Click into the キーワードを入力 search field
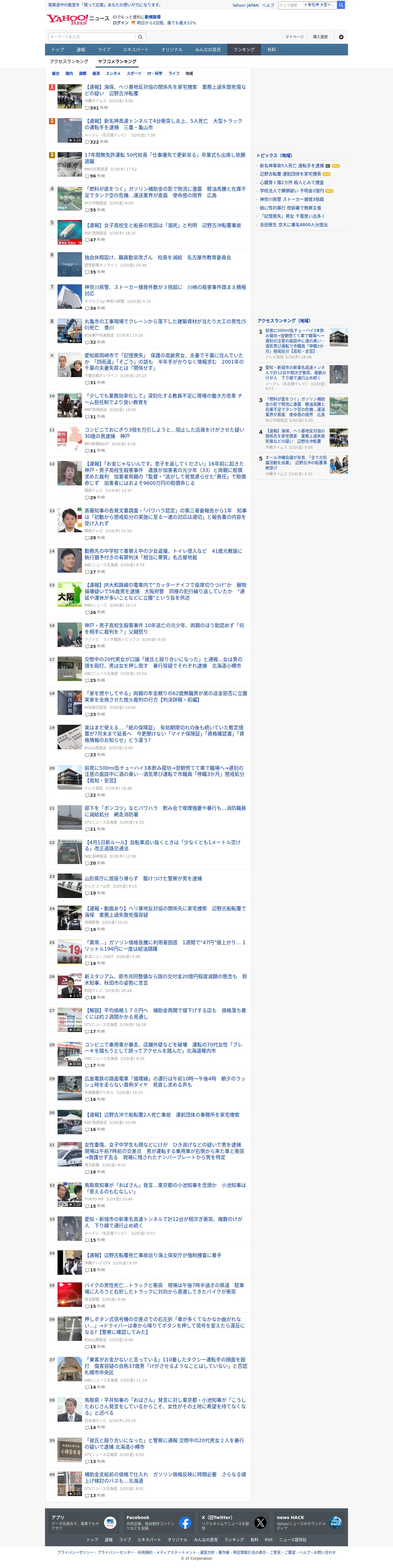 pos(91,36)
